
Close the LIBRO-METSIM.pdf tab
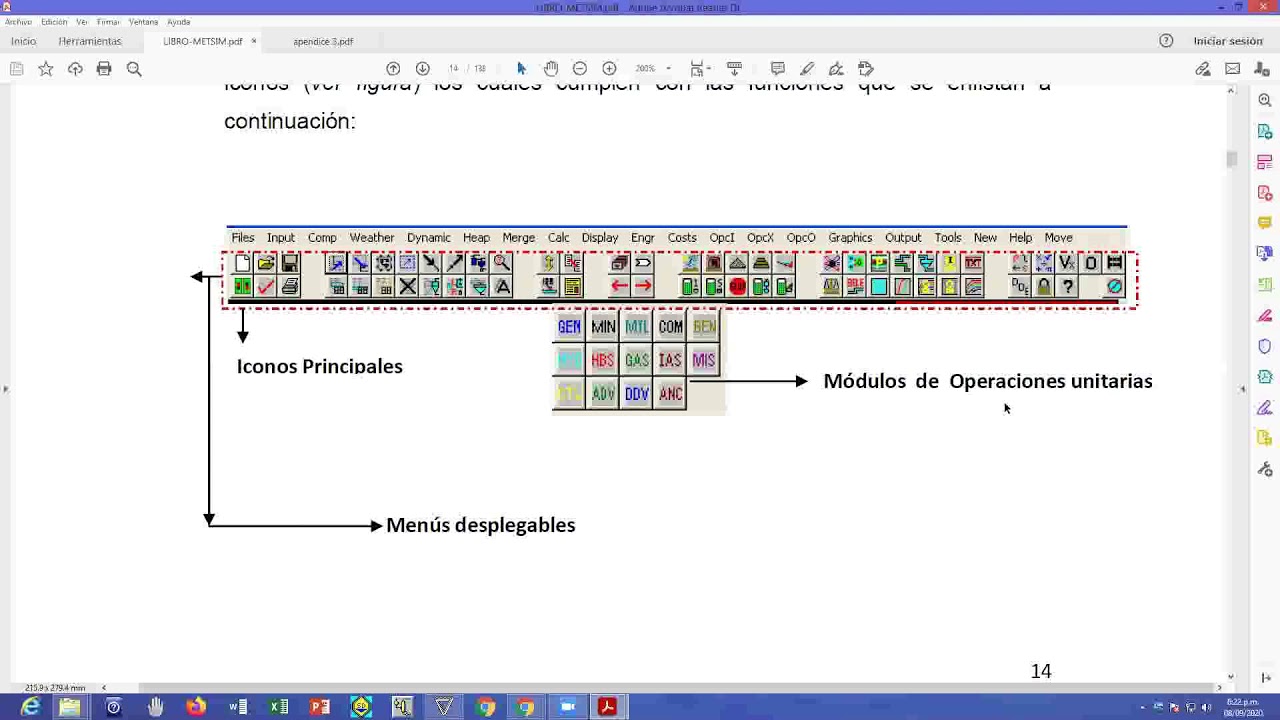click(254, 41)
